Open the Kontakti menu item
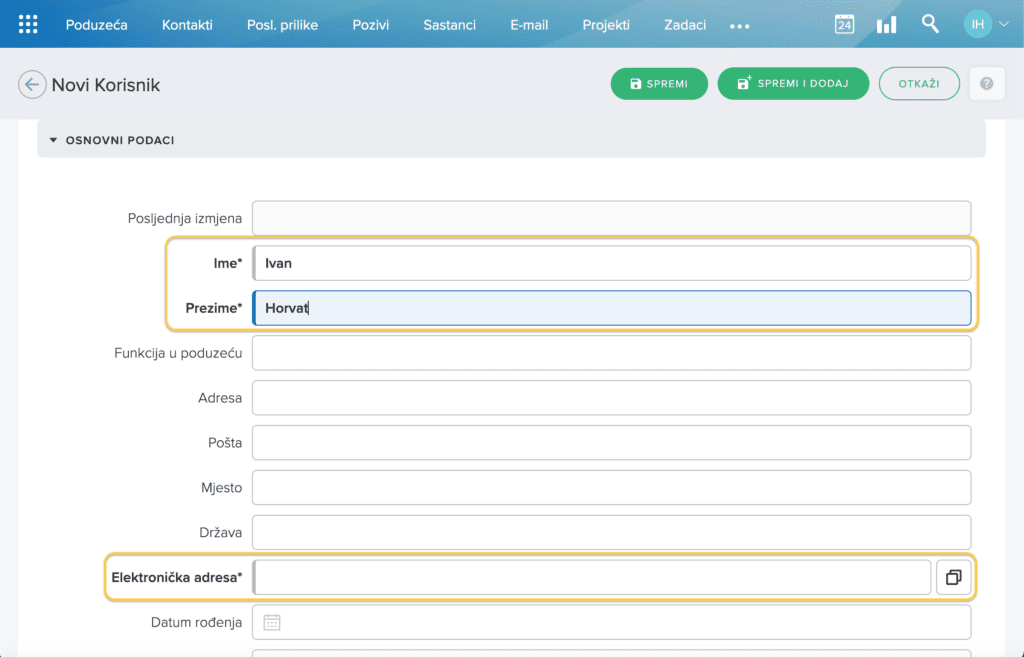The height and width of the screenshot is (657, 1024). point(187,25)
